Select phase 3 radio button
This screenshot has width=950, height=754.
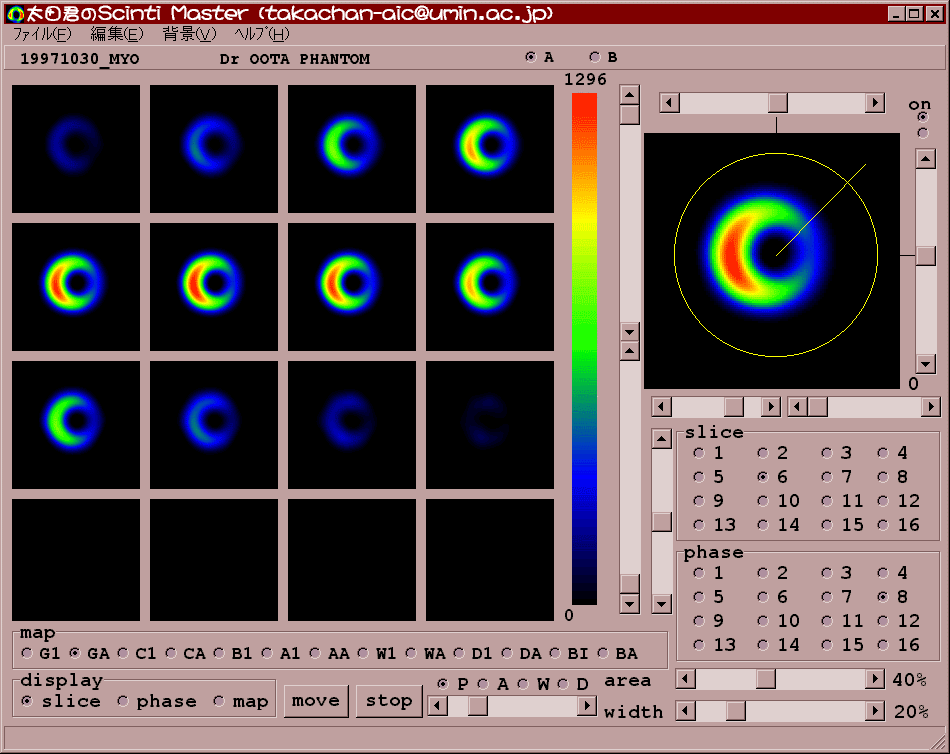(828, 573)
